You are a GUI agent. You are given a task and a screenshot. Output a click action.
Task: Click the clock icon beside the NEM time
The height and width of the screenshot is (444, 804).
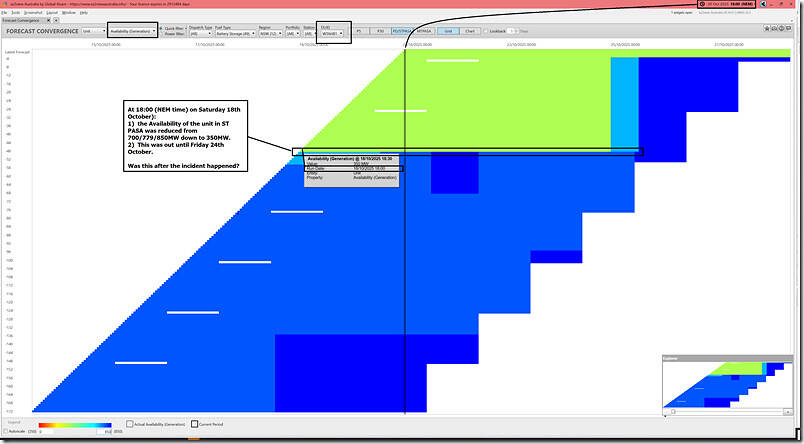pos(702,4)
